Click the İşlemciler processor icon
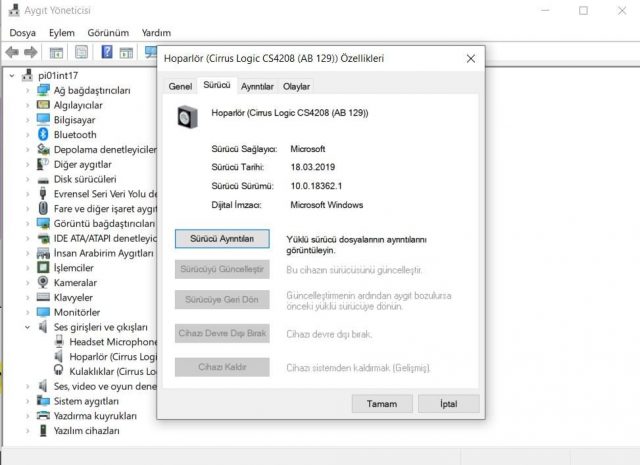This screenshot has width=640, height=465. pos(43,268)
